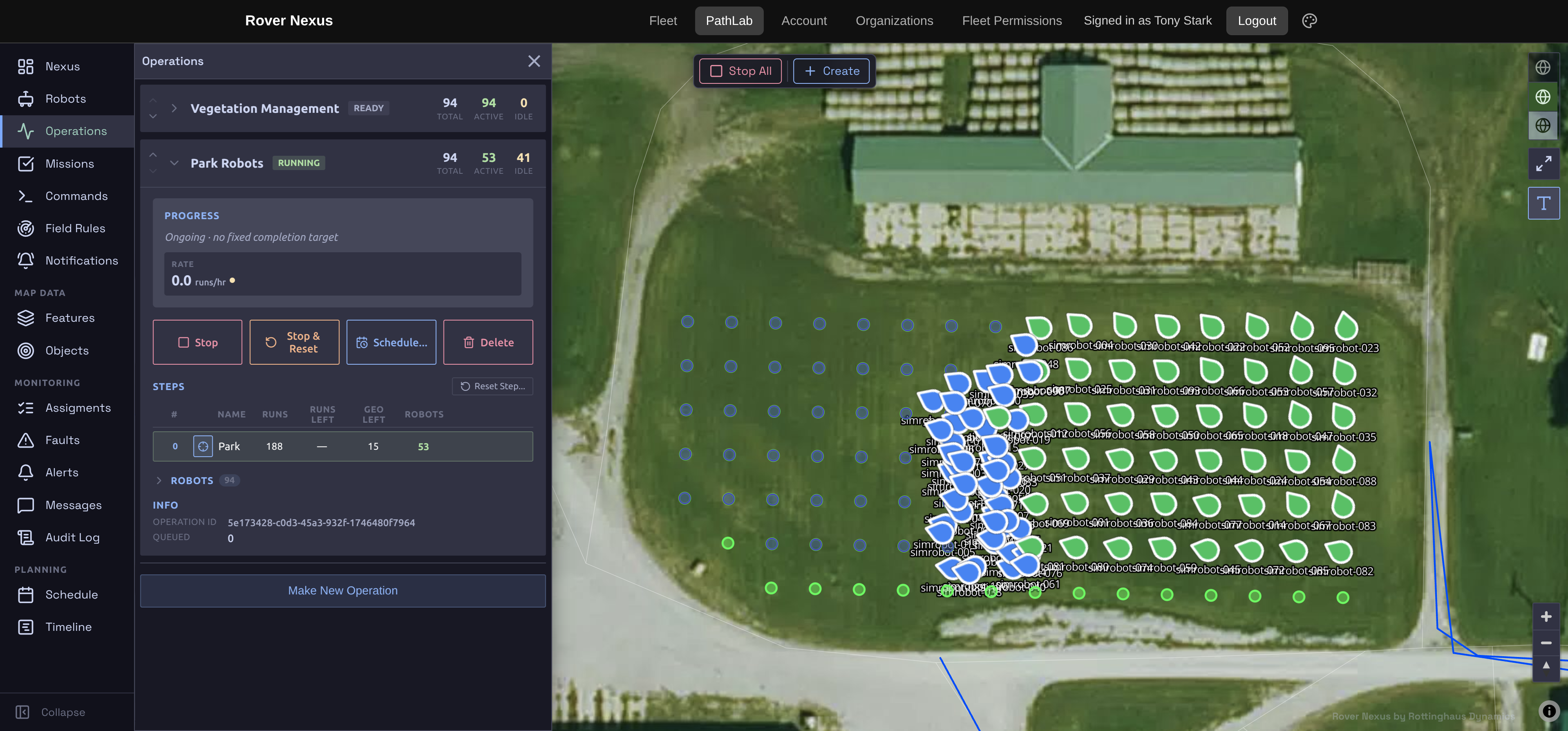Toggle map text labels with T icon
This screenshot has height=731, width=1568.
[1543, 204]
